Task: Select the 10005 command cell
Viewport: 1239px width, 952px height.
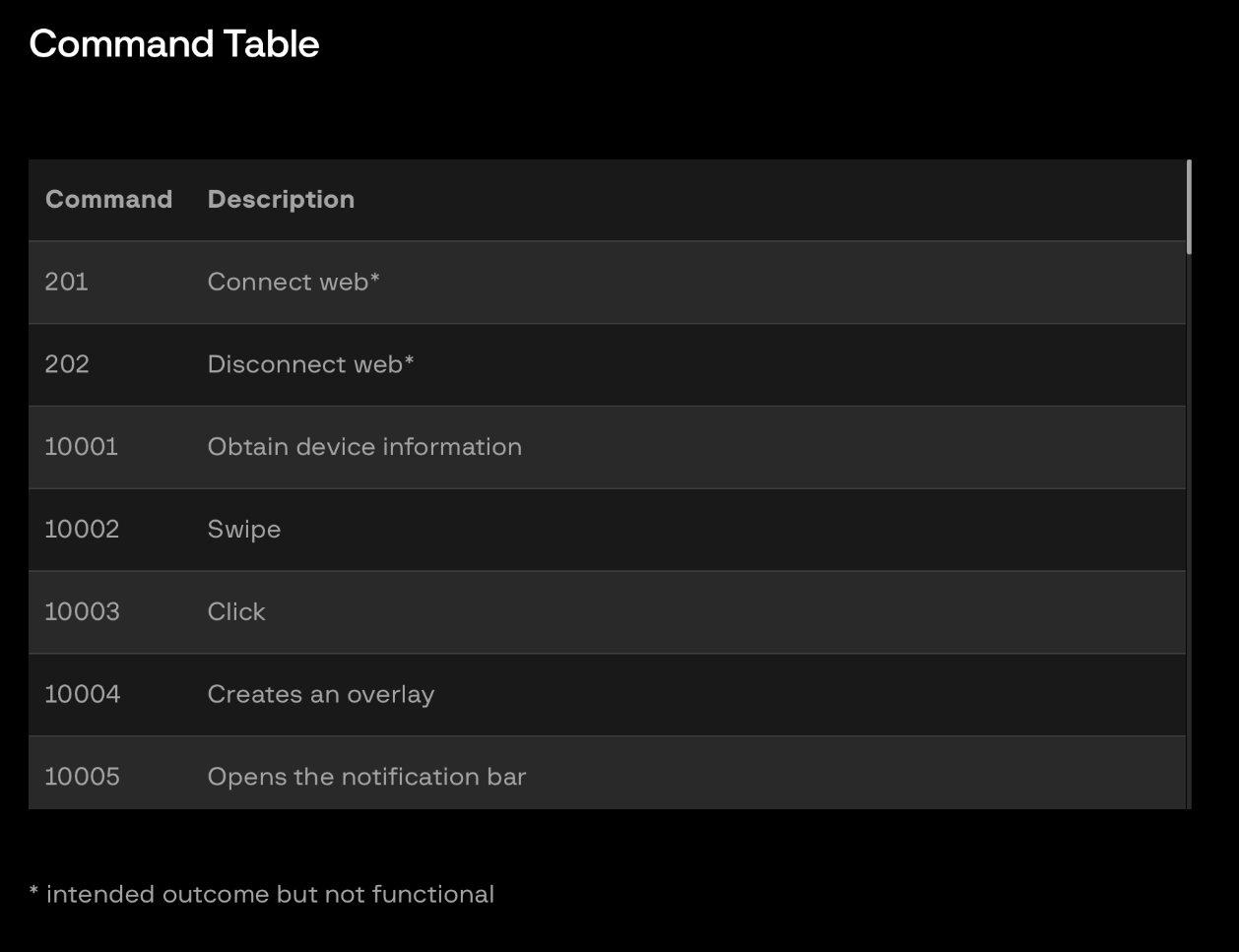Action: click(82, 777)
